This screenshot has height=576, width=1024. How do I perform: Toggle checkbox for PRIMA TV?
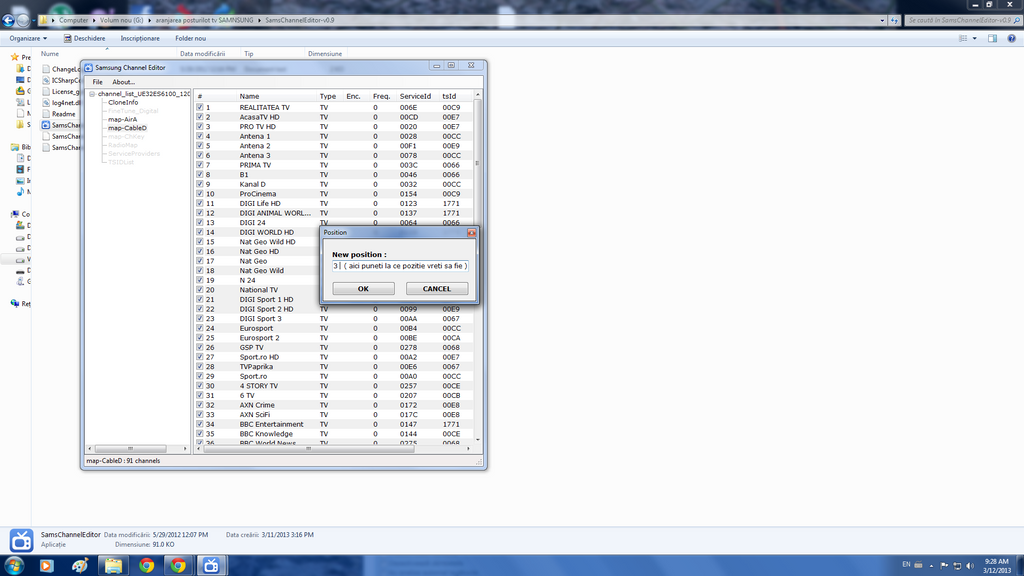[x=200, y=165]
